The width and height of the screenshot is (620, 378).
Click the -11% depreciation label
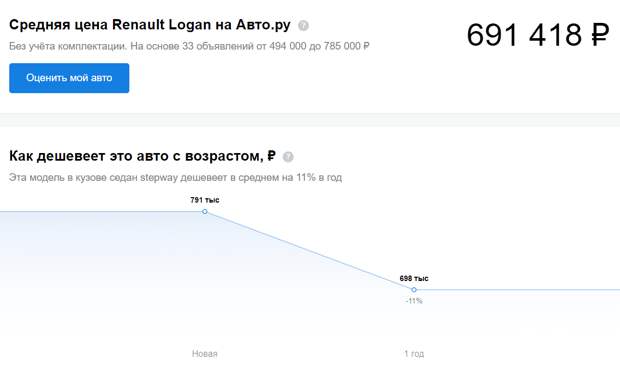tap(414, 301)
